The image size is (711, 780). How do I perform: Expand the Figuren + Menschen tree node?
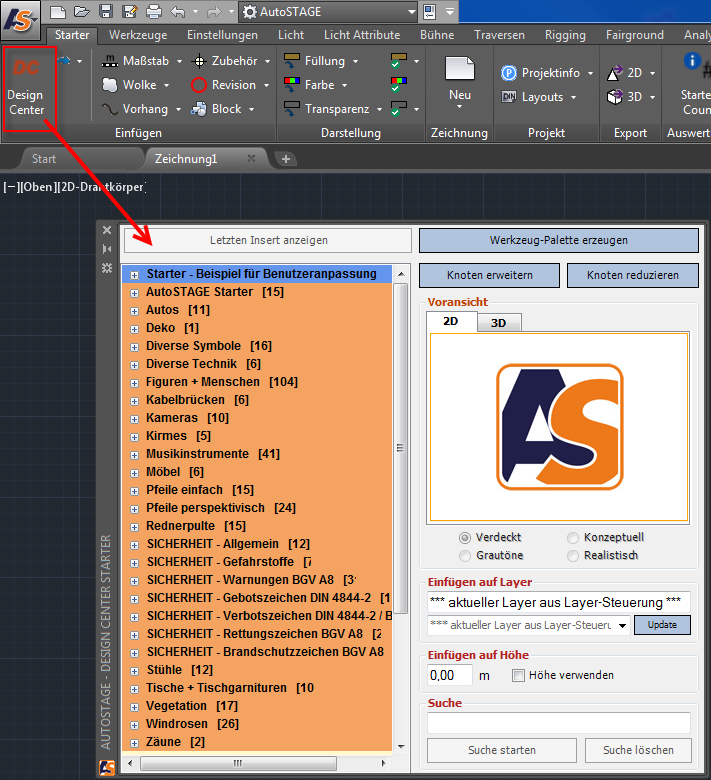pyautogui.click(x=134, y=382)
